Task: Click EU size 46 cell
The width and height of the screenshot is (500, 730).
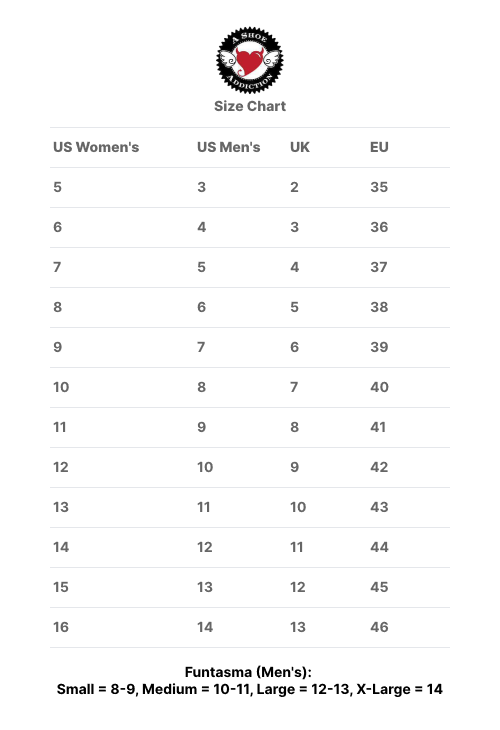Action: pos(379,628)
